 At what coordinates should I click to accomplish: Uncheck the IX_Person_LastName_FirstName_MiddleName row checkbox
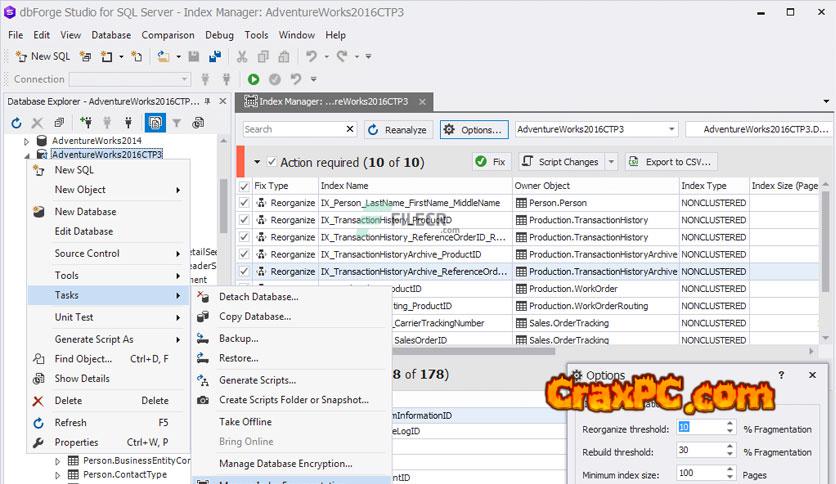point(245,203)
